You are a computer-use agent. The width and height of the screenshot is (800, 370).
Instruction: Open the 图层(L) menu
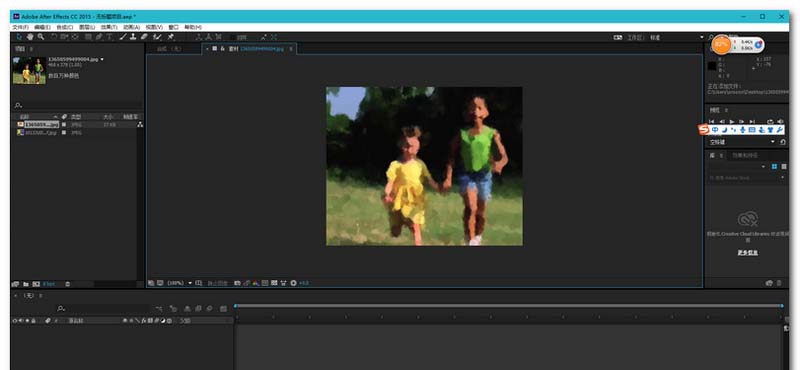[87, 27]
